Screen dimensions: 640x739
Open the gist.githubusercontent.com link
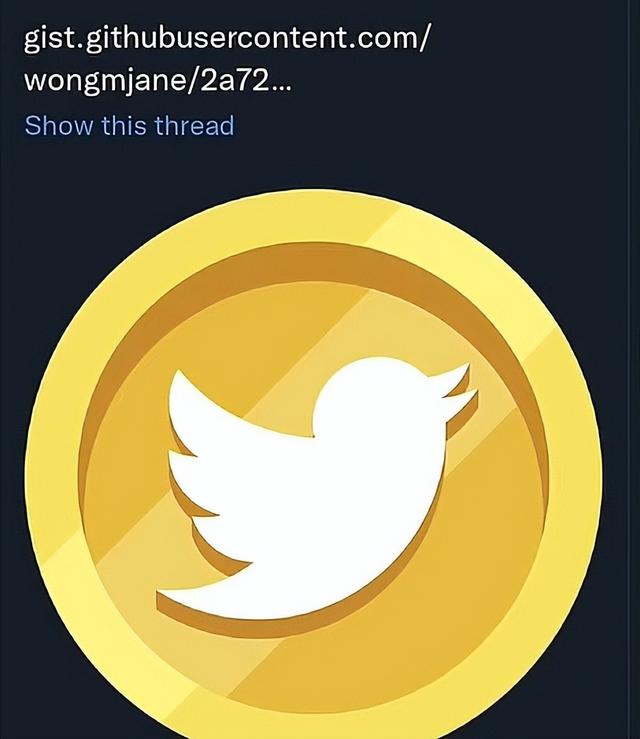click(226, 59)
